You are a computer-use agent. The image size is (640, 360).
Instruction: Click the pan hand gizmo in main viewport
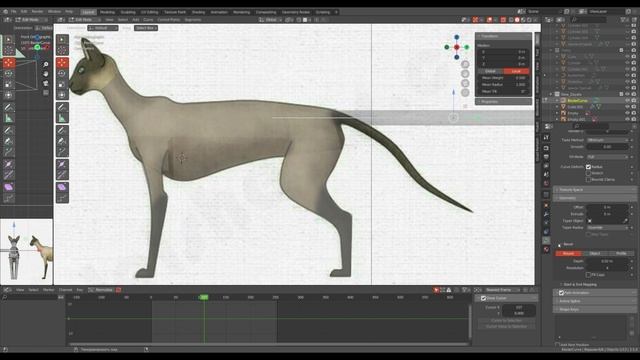pos(465,73)
